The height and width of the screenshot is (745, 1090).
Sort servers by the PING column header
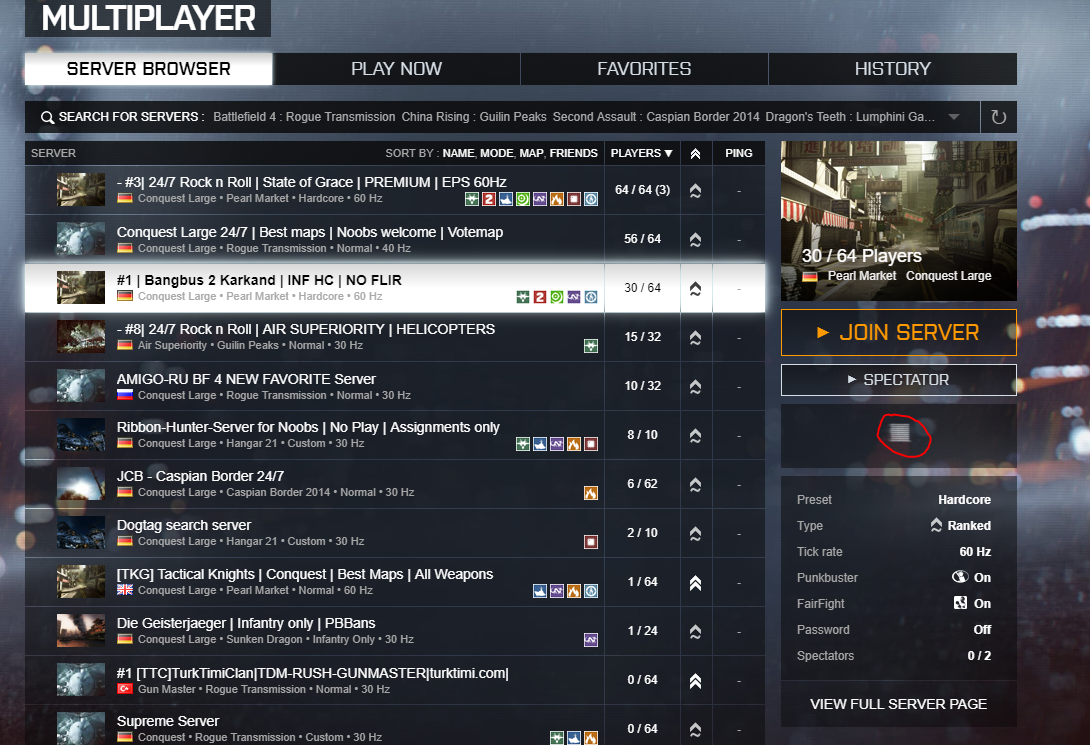pos(739,153)
